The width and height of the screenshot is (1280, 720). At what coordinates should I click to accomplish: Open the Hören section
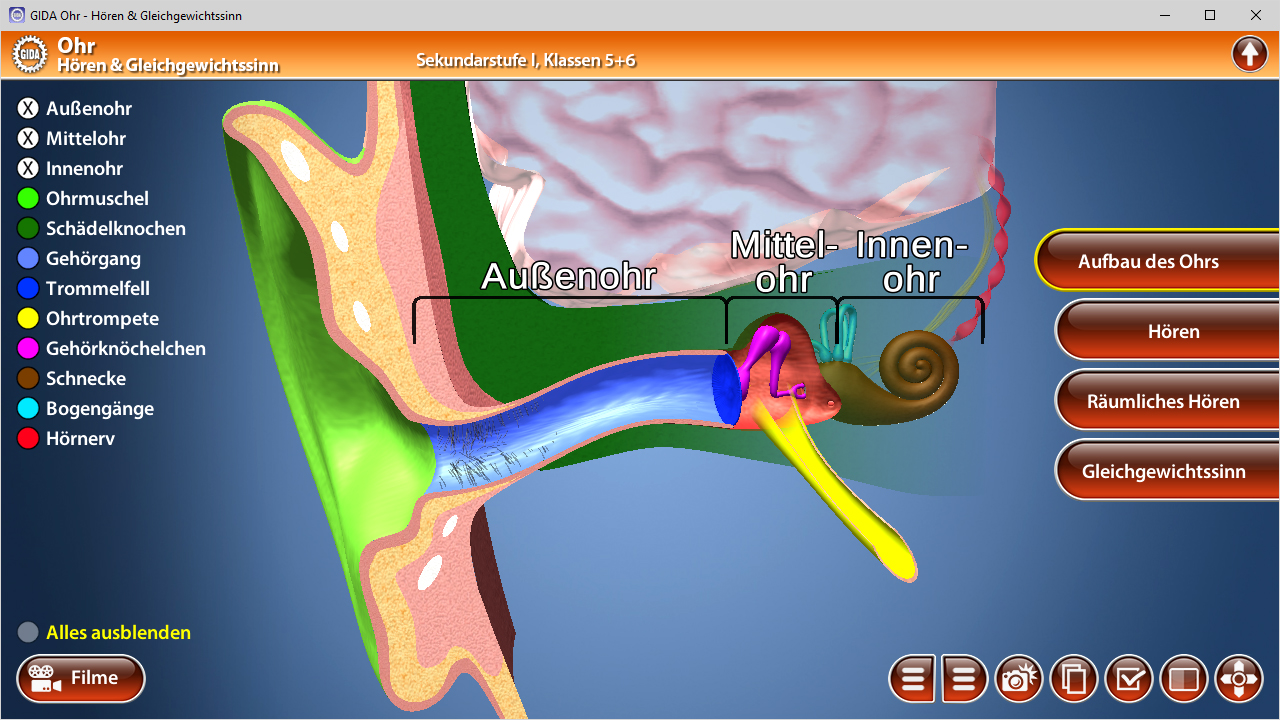point(1173,331)
